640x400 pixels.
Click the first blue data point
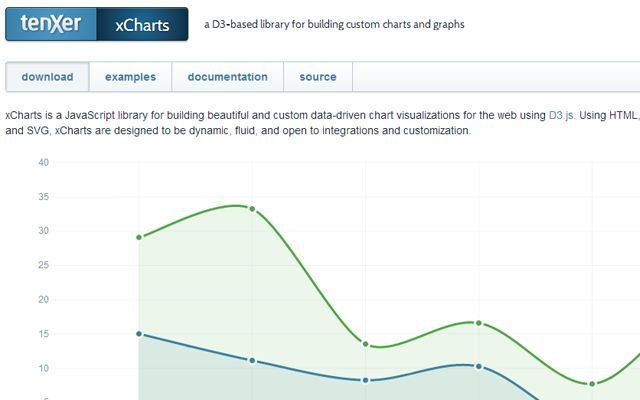point(139,334)
